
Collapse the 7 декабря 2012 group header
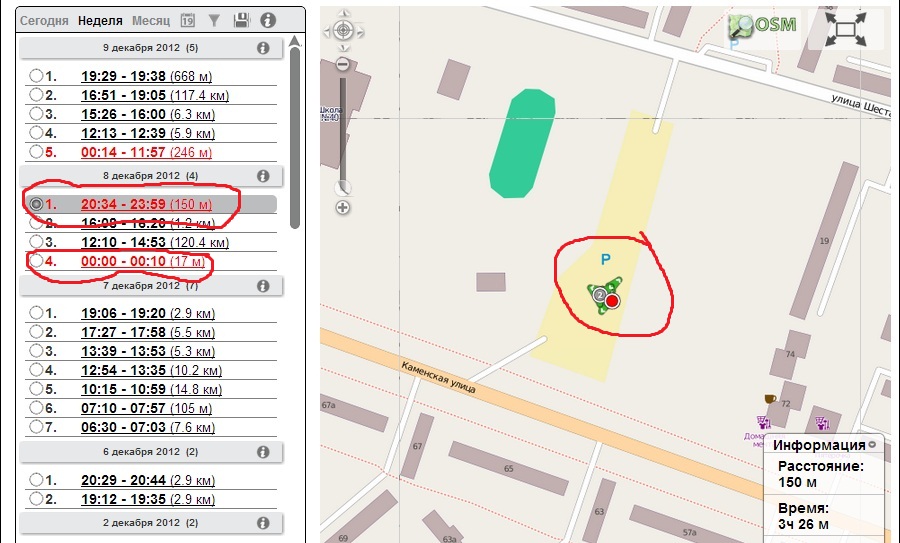[x=150, y=286]
